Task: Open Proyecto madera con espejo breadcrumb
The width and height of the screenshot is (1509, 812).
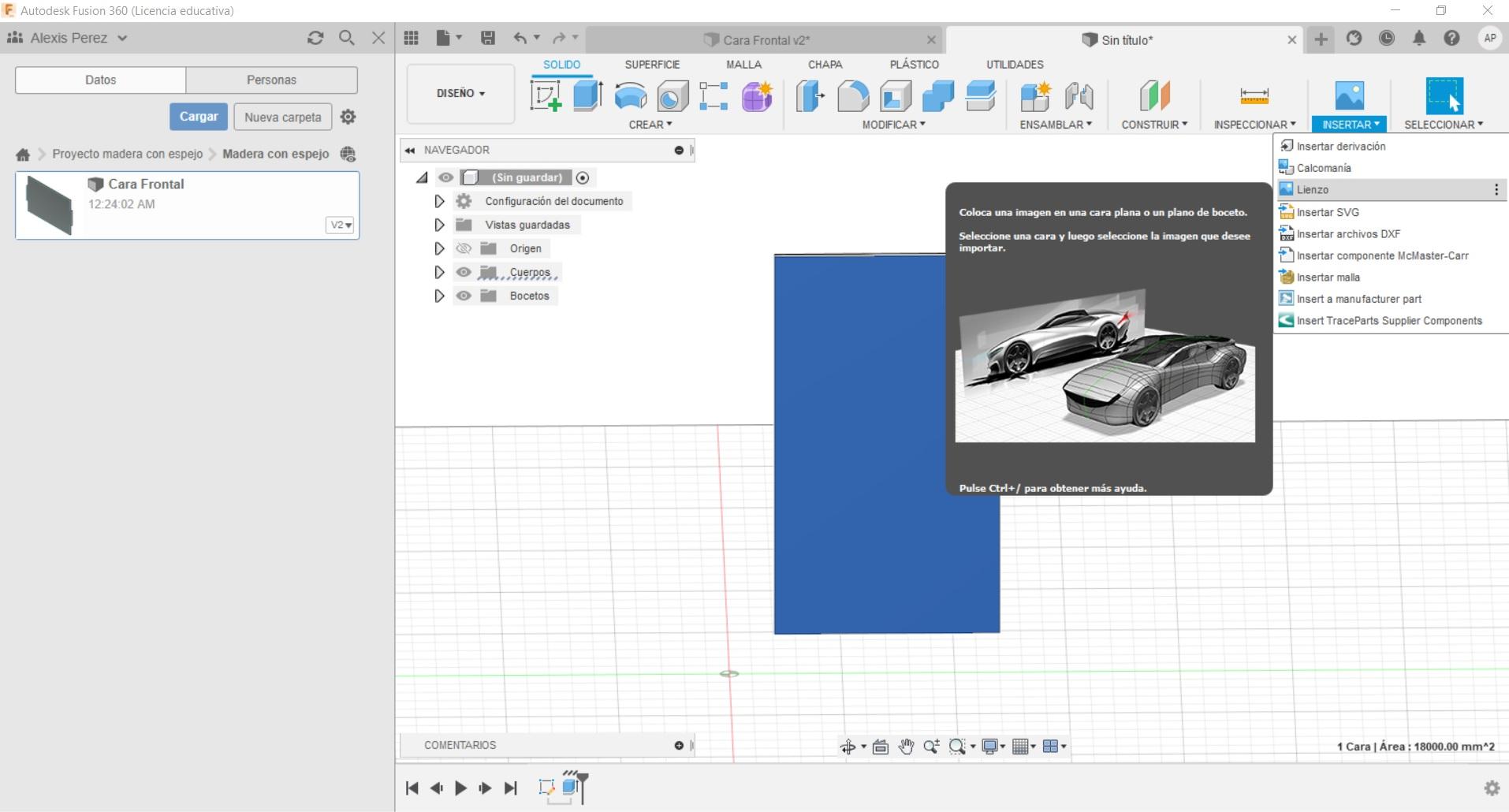Action: click(127, 154)
